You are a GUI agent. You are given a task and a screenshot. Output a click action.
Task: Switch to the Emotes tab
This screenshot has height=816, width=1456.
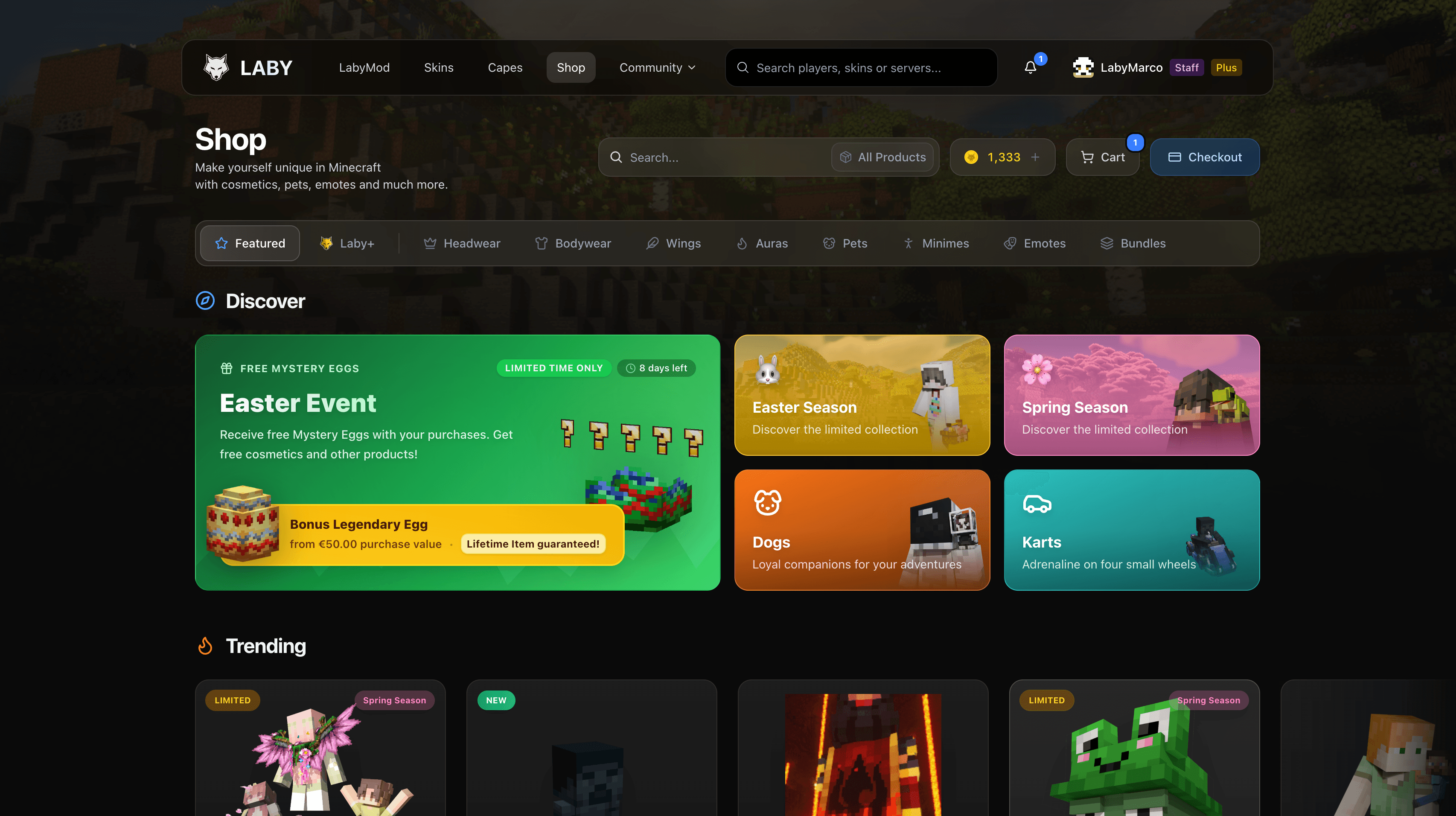pyautogui.click(x=1034, y=243)
